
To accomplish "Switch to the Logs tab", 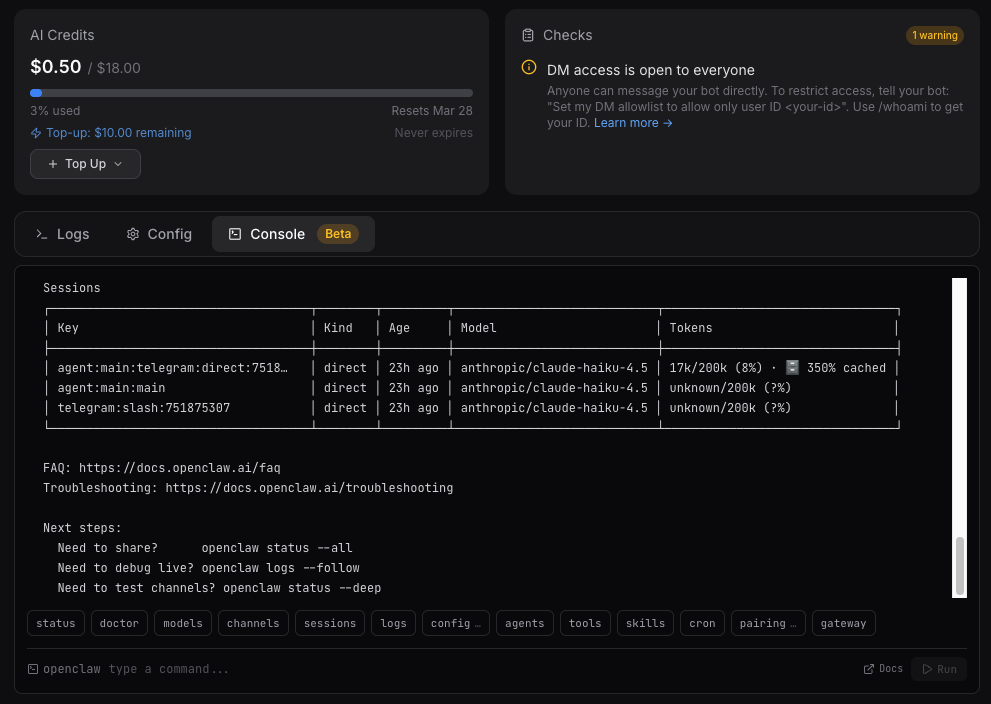I will tap(63, 234).
